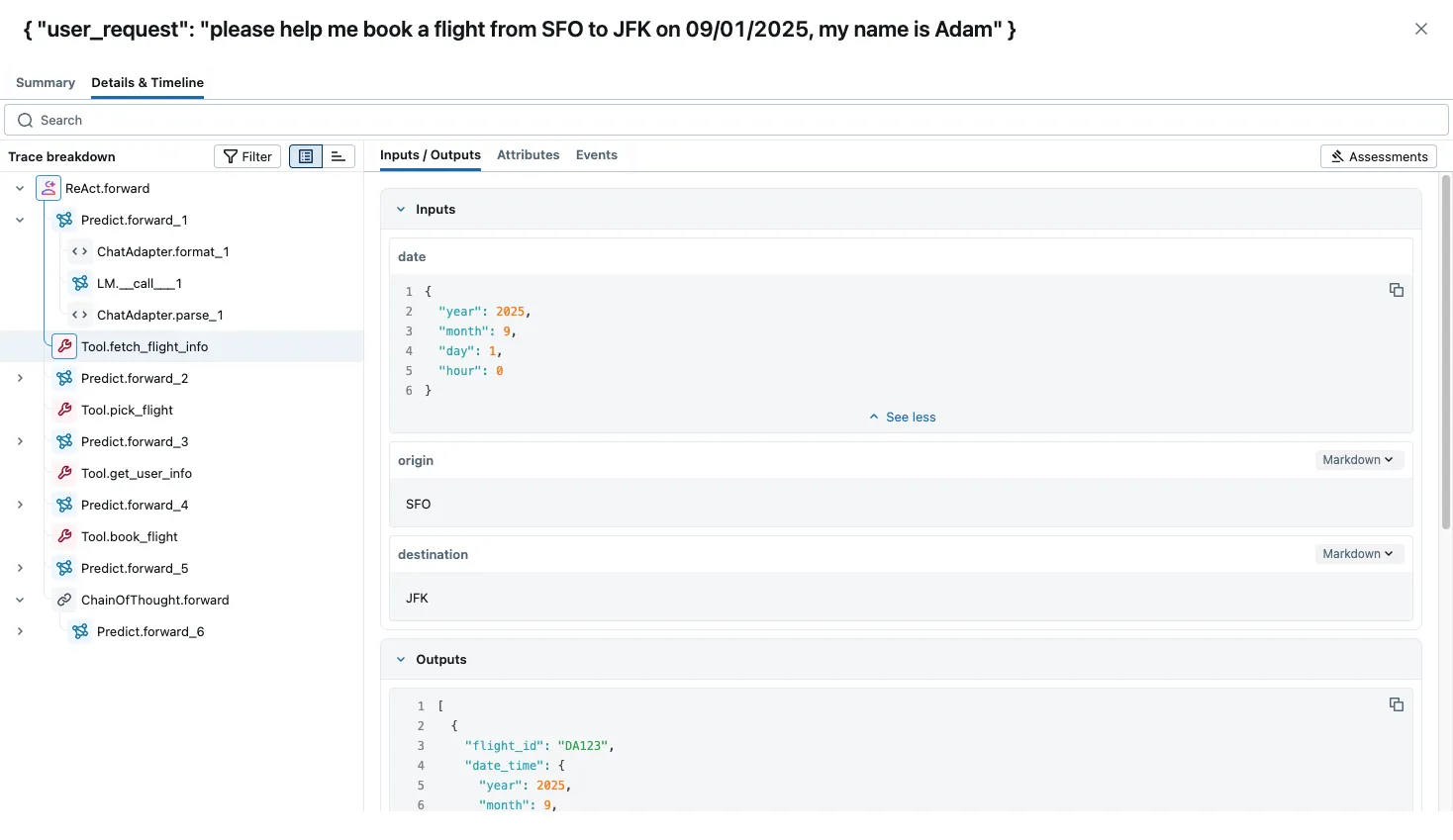The height and width of the screenshot is (840, 1453).
Task: Expand the Predict.forward_2 node
Action: (20, 378)
